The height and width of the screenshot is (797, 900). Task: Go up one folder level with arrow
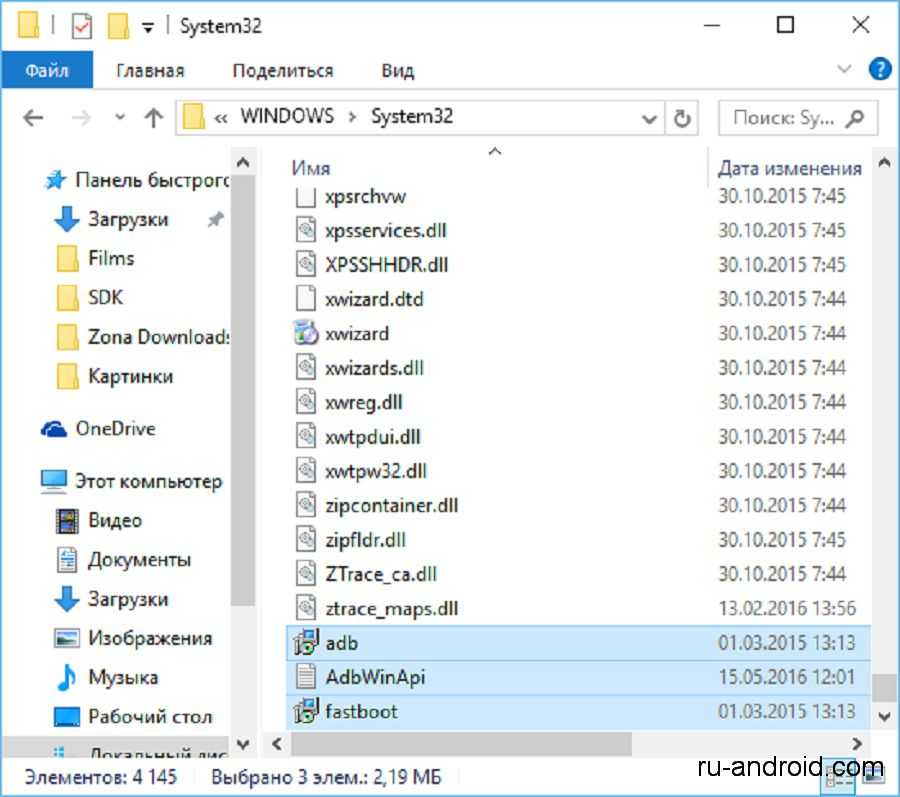point(153,118)
